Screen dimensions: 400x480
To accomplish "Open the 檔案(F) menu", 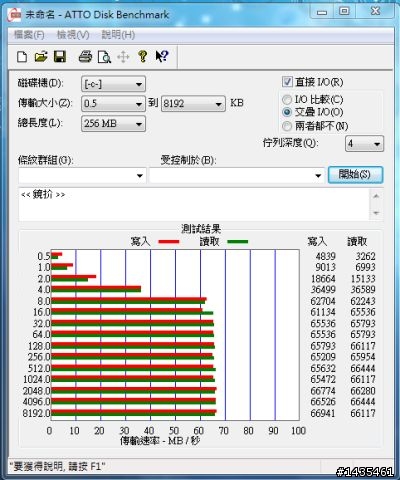I will (29, 35).
